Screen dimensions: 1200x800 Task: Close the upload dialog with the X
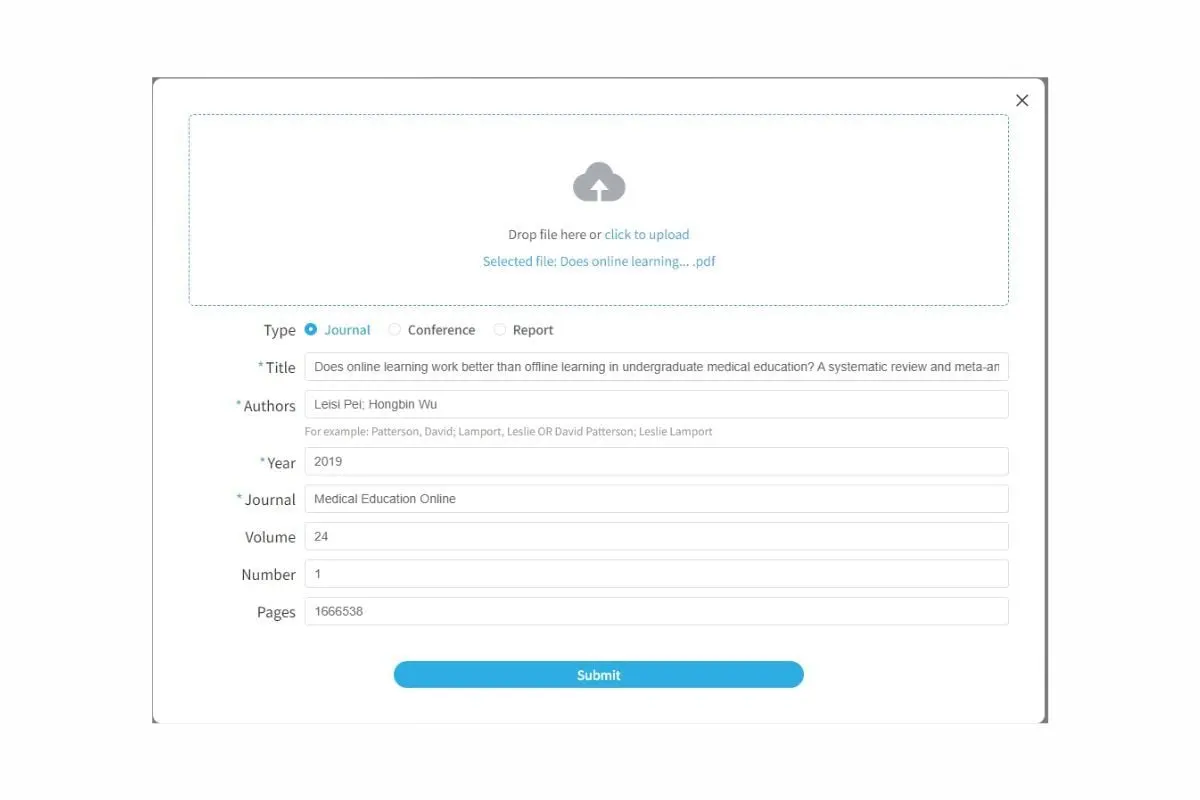tap(1022, 100)
